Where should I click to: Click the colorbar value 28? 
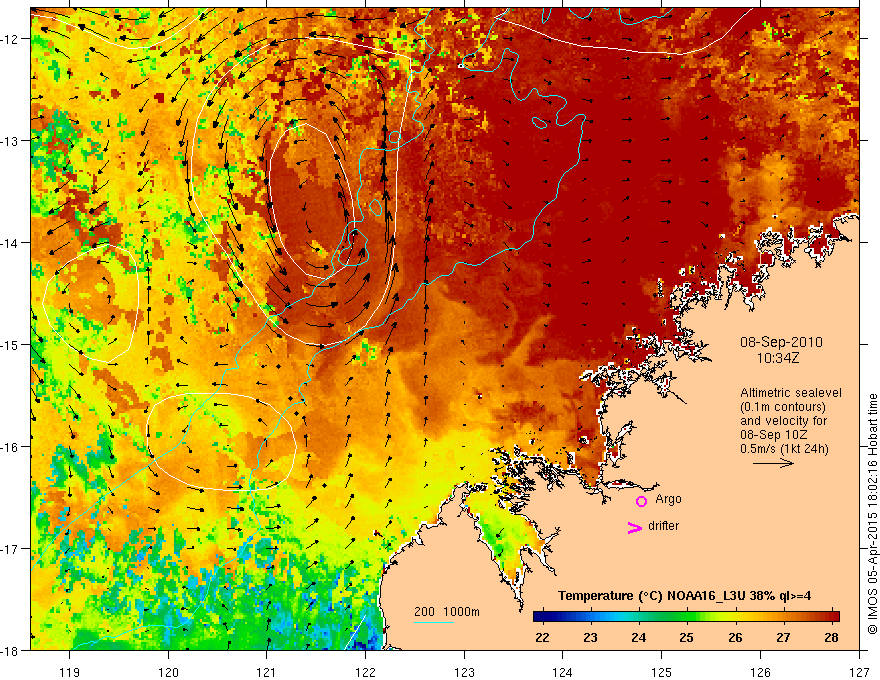[x=832, y=637]
